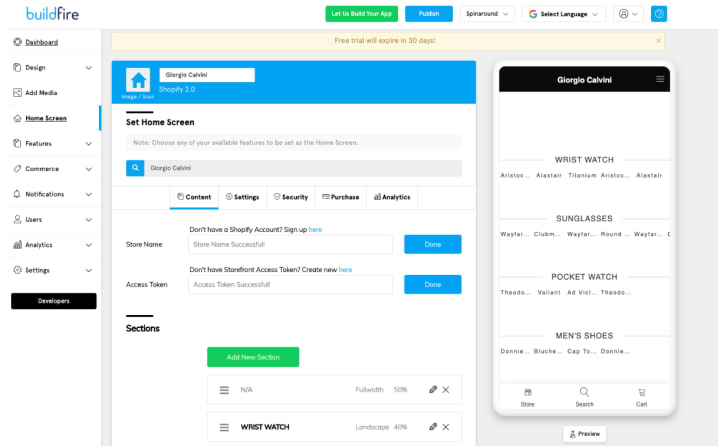
Task: Click POCKET WATCH heading in phone preview
Action: click(x=584, y=277)
